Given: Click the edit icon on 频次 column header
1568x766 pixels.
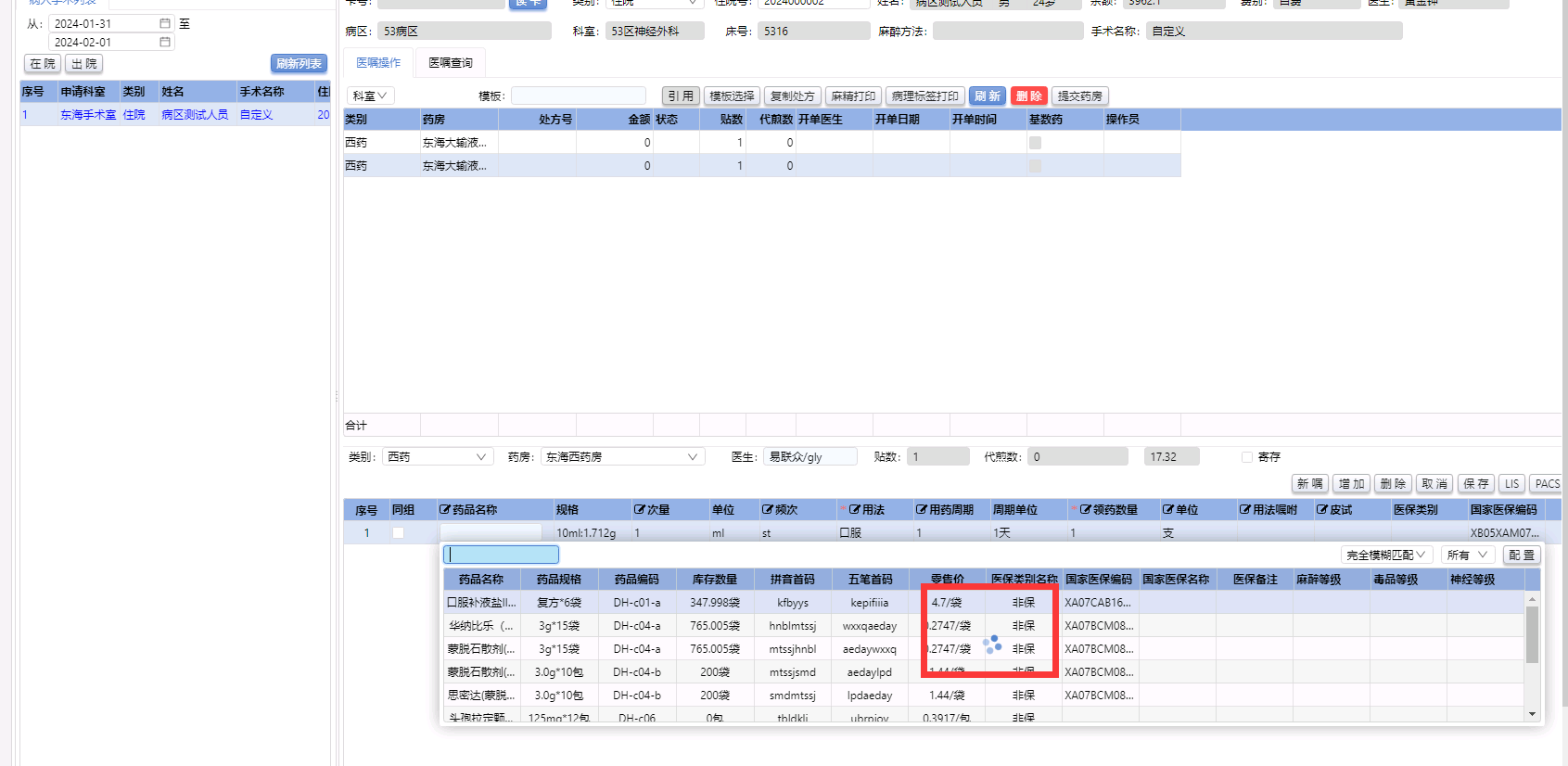Looking at the screenshot, I should tap(768, 510).
